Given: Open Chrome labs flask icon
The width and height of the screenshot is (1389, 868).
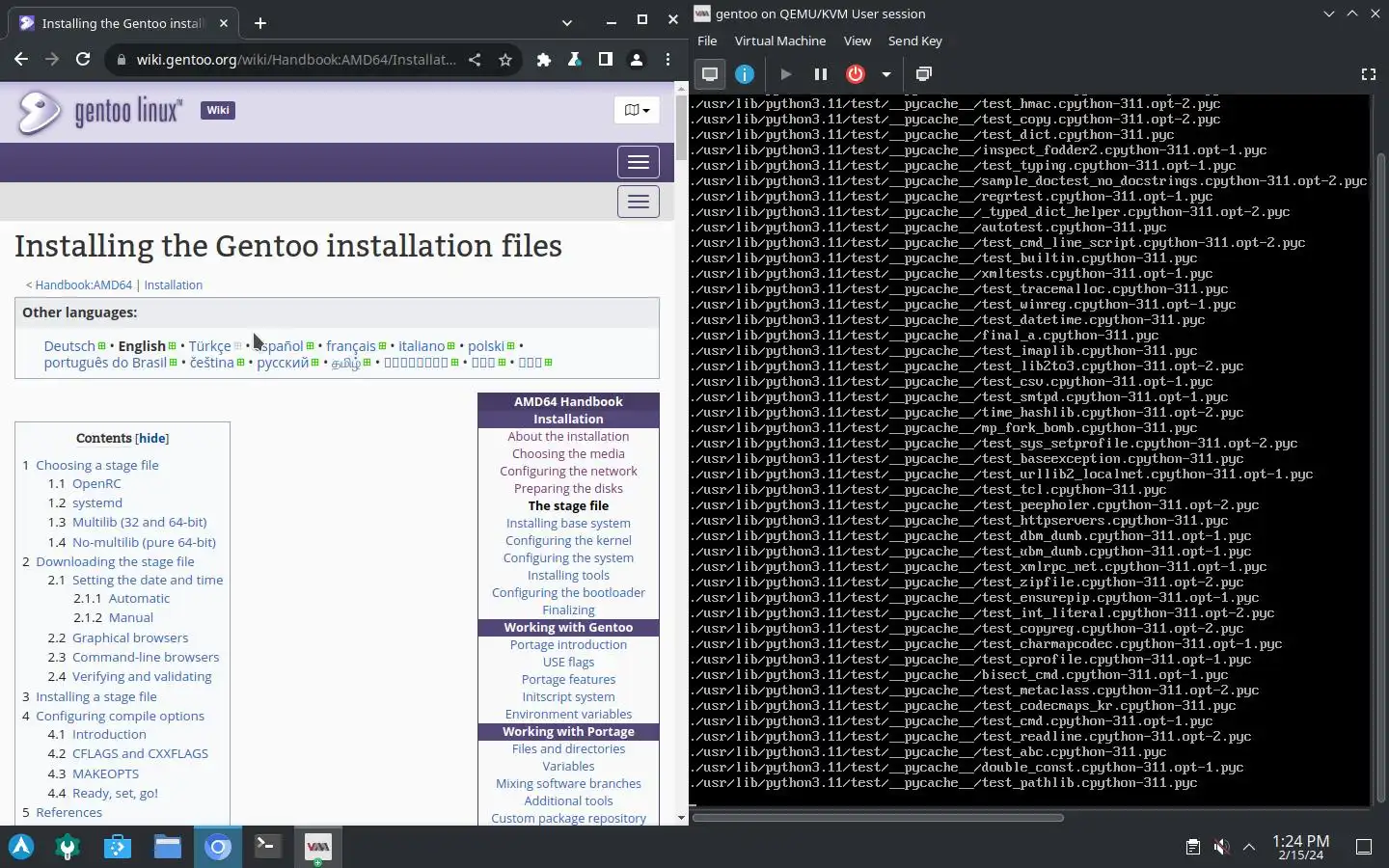Looking at the screenshot, I should (575, 60).
